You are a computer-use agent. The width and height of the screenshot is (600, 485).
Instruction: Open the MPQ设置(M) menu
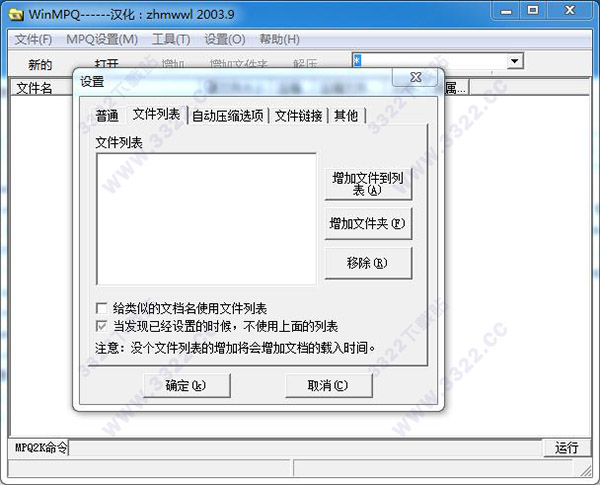pos(102,39)
